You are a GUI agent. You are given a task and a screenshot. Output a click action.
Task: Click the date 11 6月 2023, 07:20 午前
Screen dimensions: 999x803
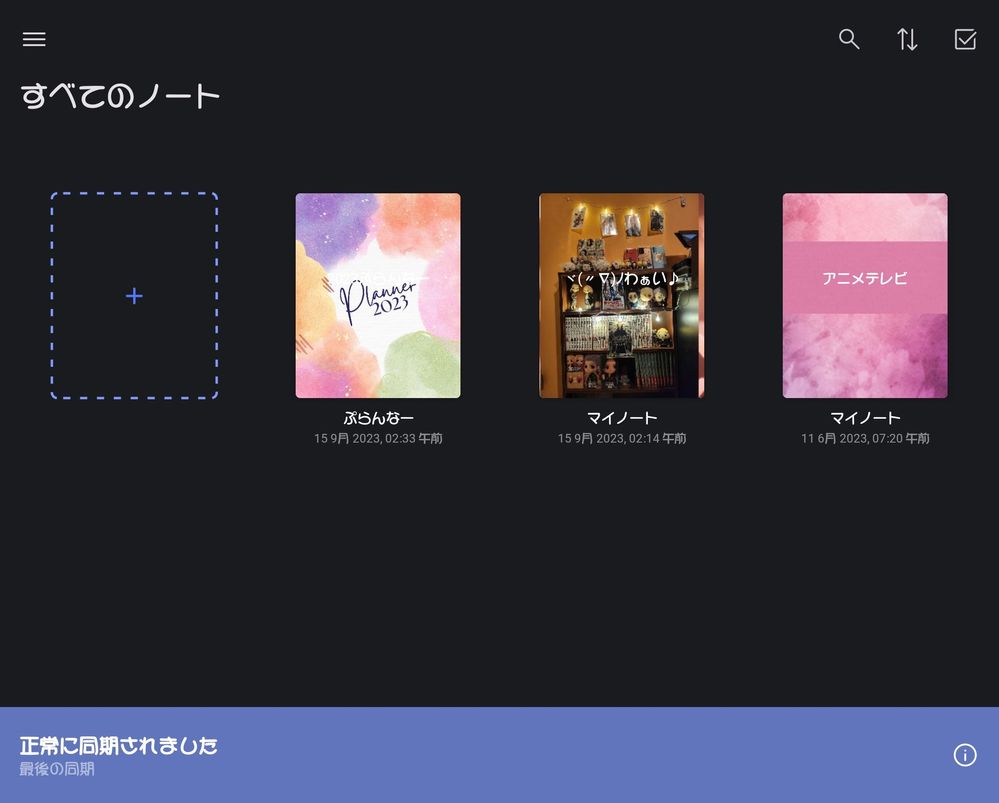tap(865, 438)
